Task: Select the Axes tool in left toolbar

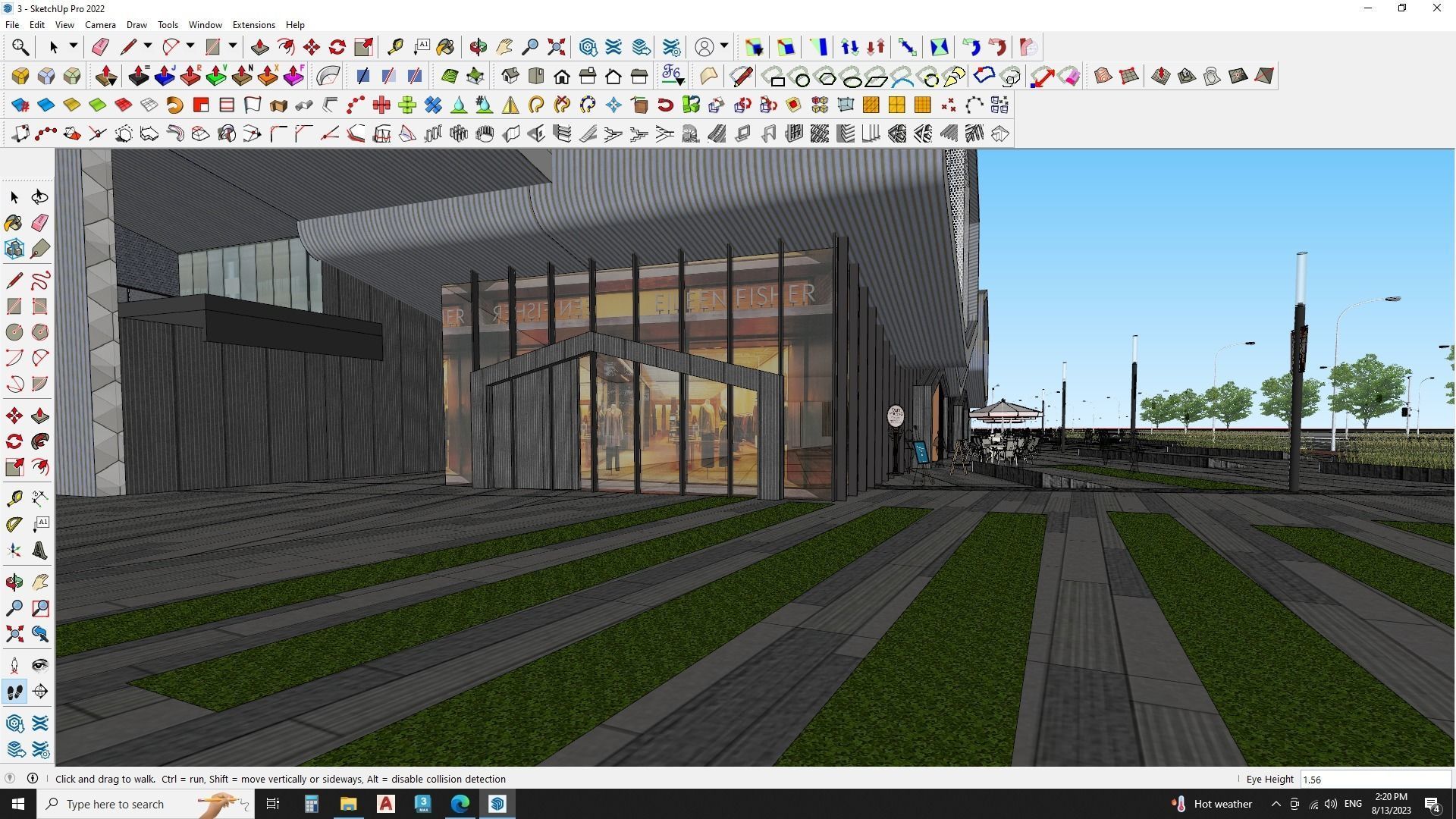Action: coord(14,551)
